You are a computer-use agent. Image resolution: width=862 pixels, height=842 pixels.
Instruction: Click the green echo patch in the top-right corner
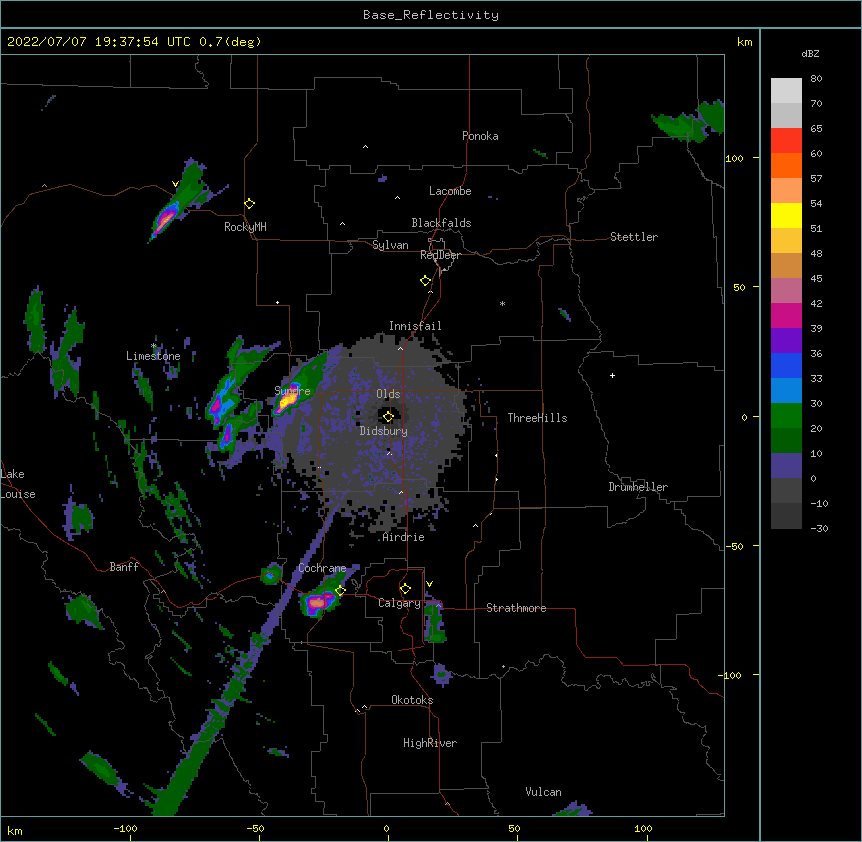(x=690, y=121)
